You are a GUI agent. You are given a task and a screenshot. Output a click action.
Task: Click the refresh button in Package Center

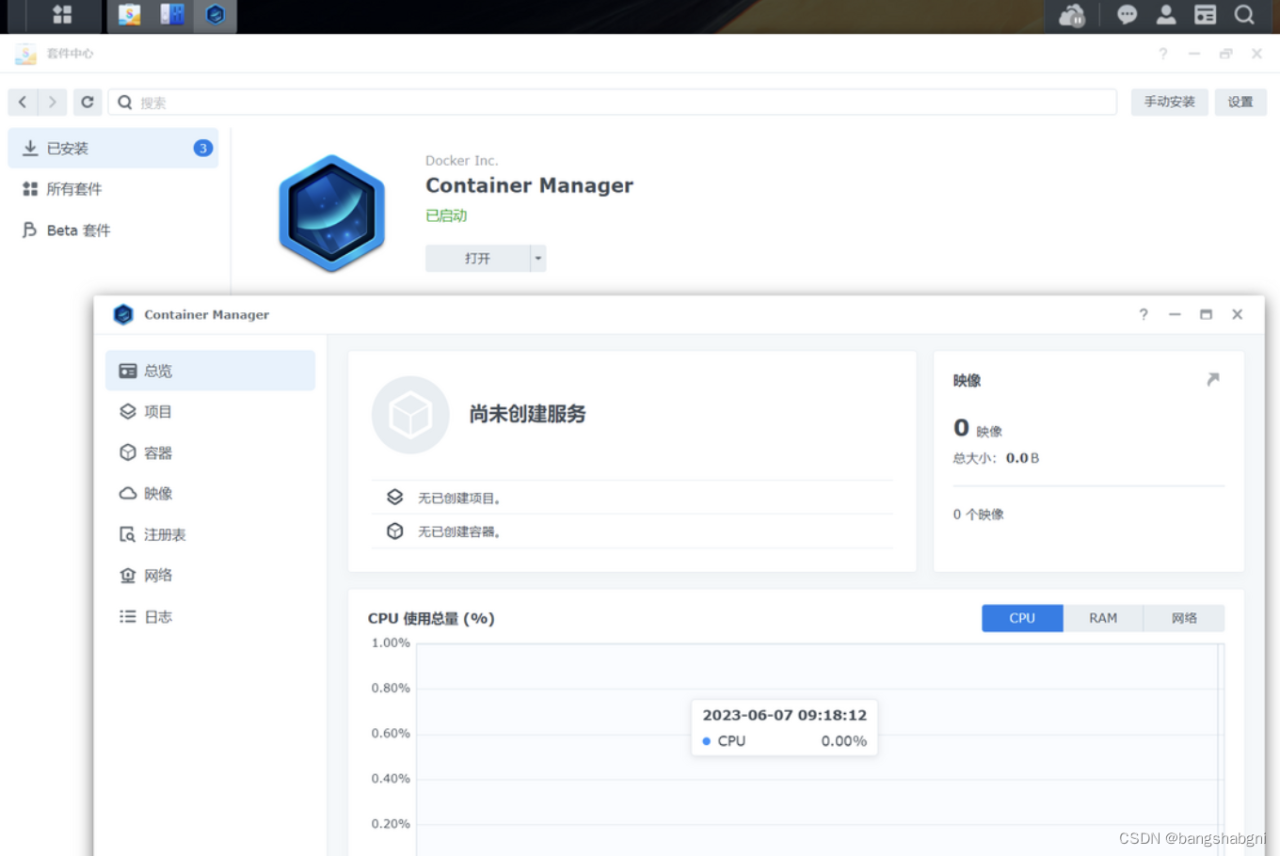point(87,102)
